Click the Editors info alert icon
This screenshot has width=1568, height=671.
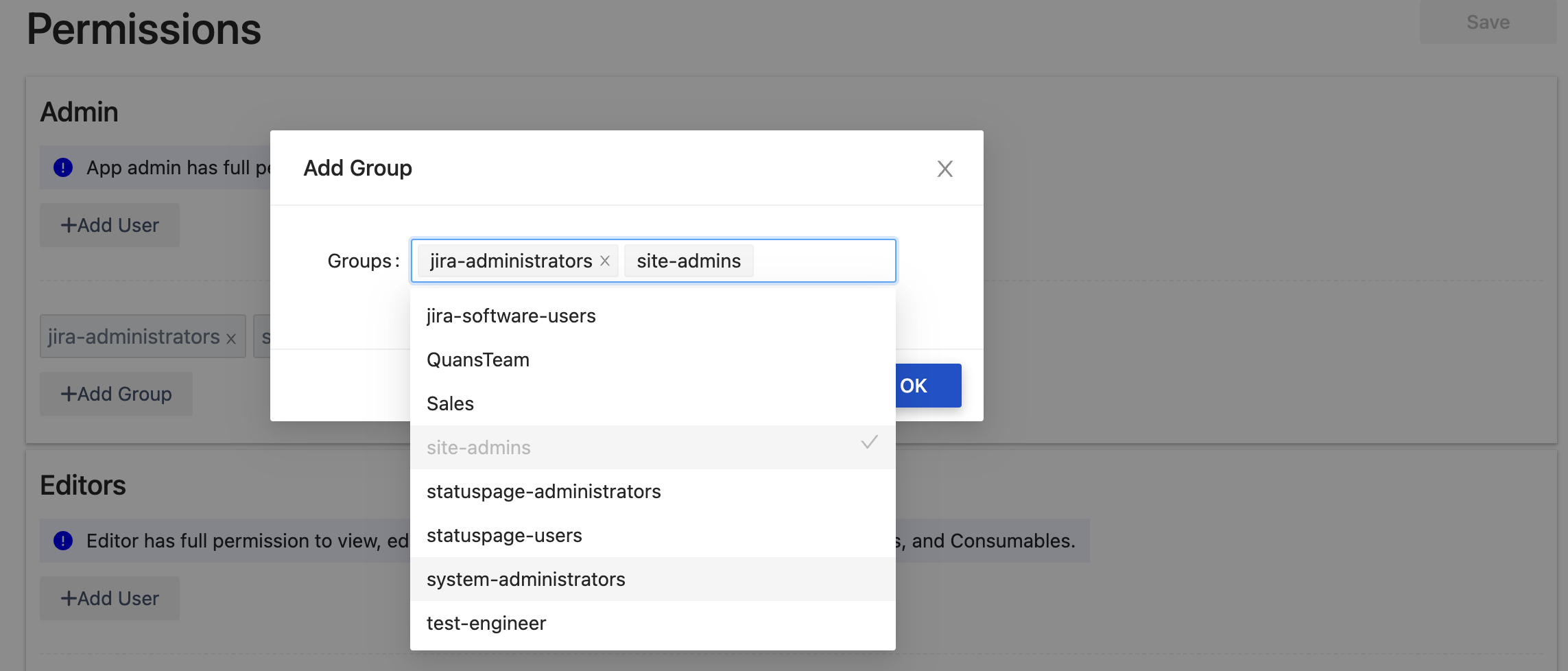63,541
